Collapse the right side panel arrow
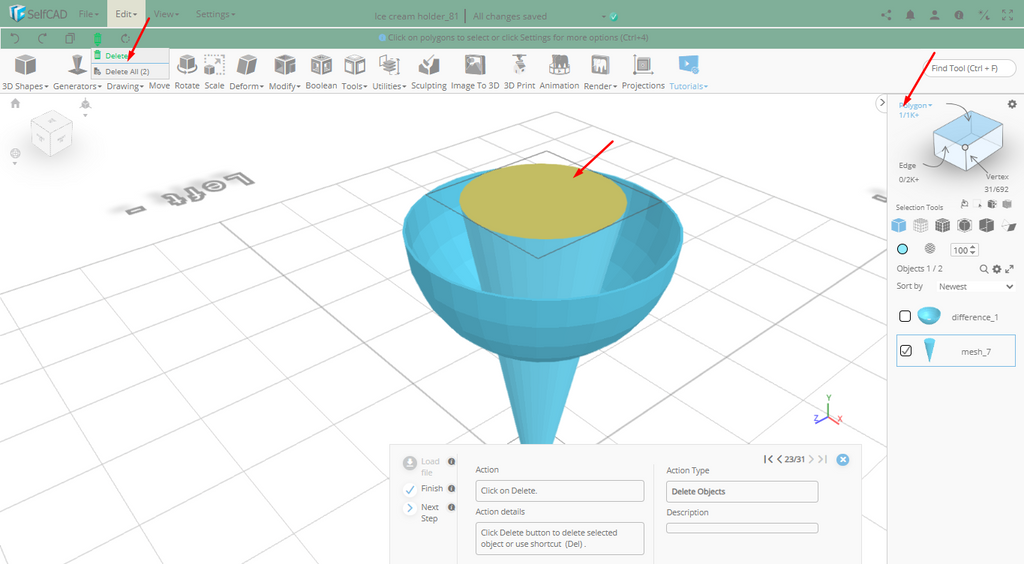 coord(882,102)
